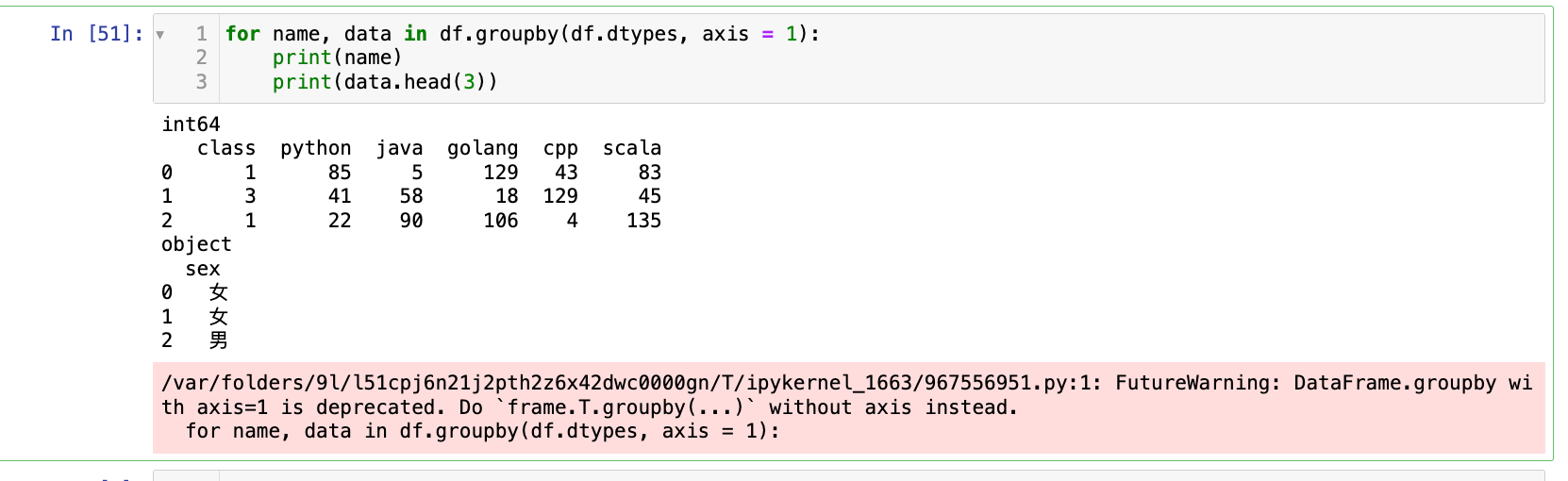Click the golang column header in output
Viewport: 1568px width, 481px height.
coord(482,148)
